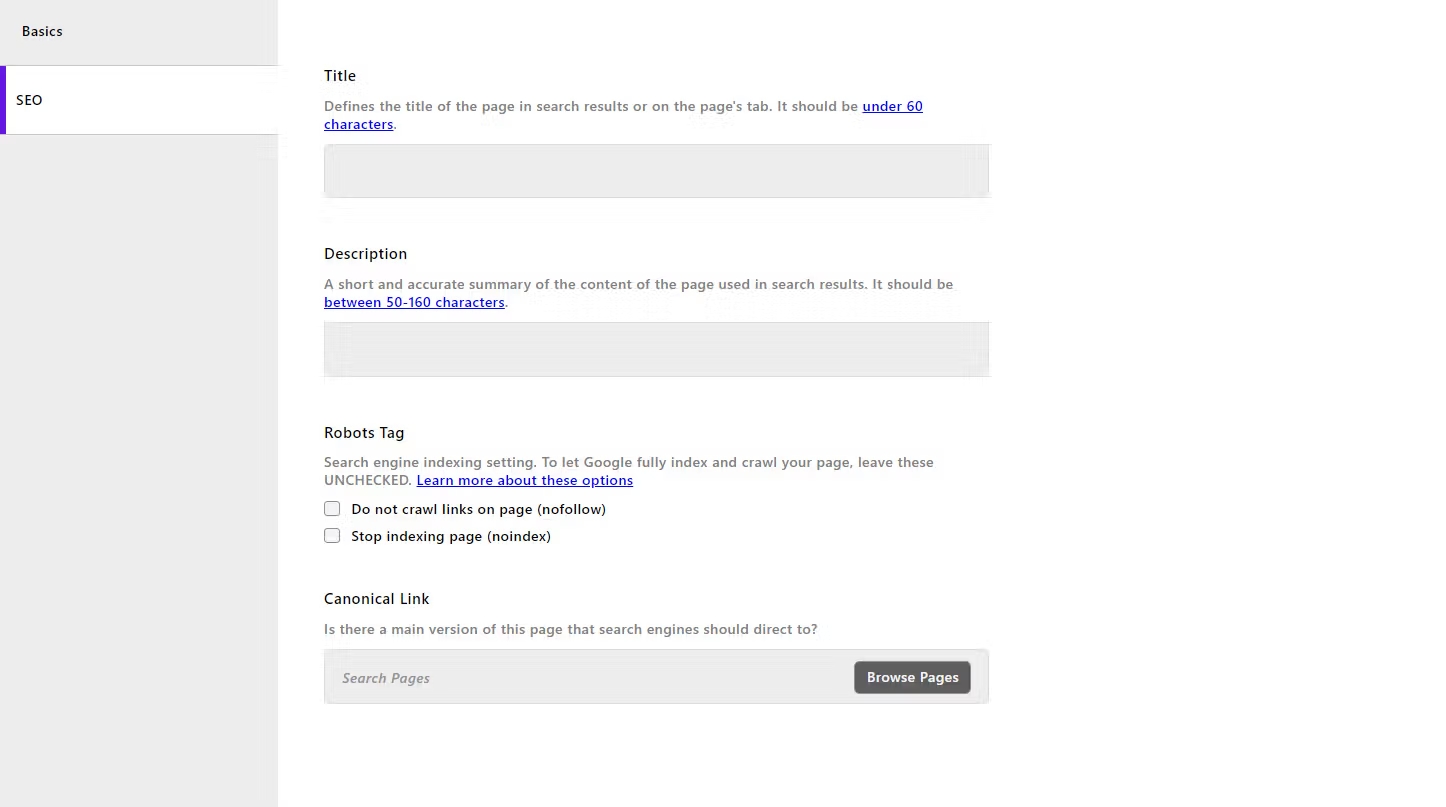Click the Canonical Link heading
Image resolution: width=1446 pixels, height=807 pixels.
(x=377, y=598)
